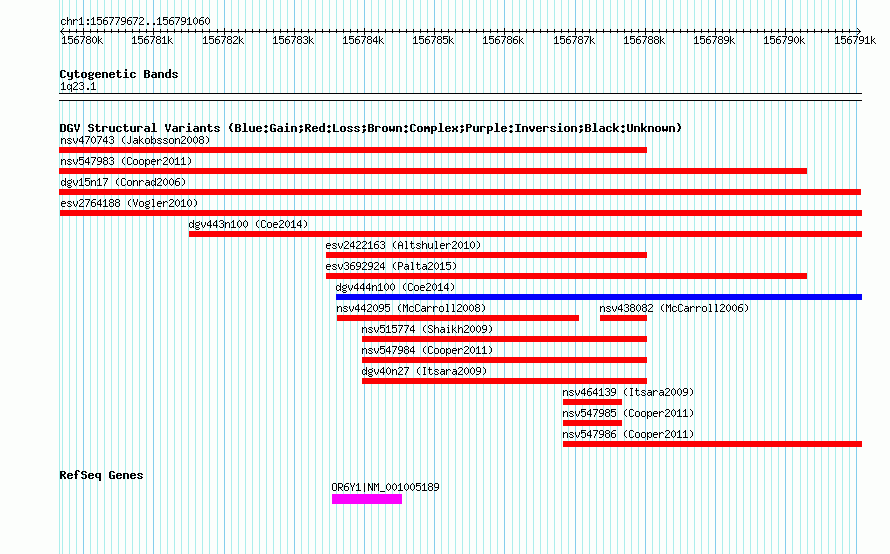Select the esv2764188 red variant bar
Screen dimensions: 890x554
click(x=460, y=213)
